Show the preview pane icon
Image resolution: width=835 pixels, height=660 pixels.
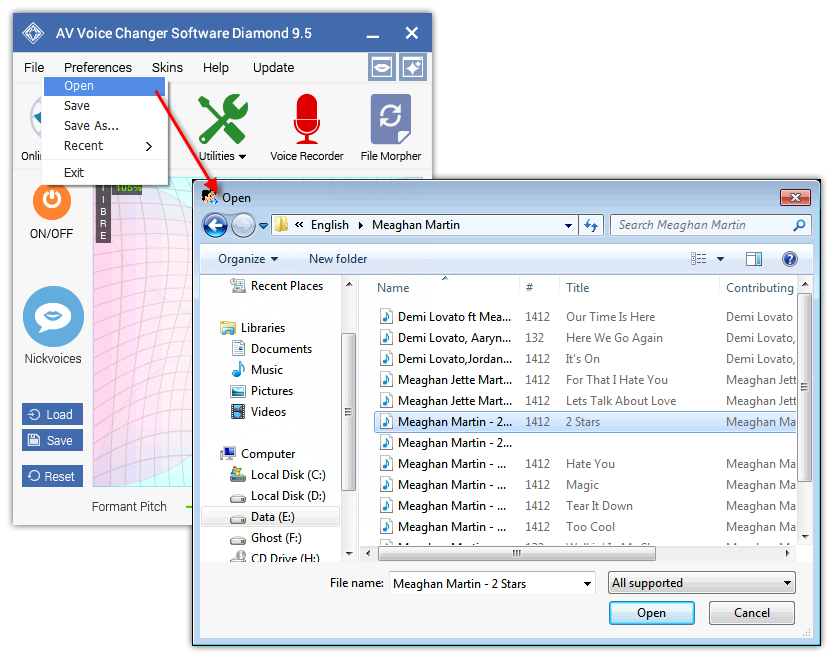pos(754,259)
